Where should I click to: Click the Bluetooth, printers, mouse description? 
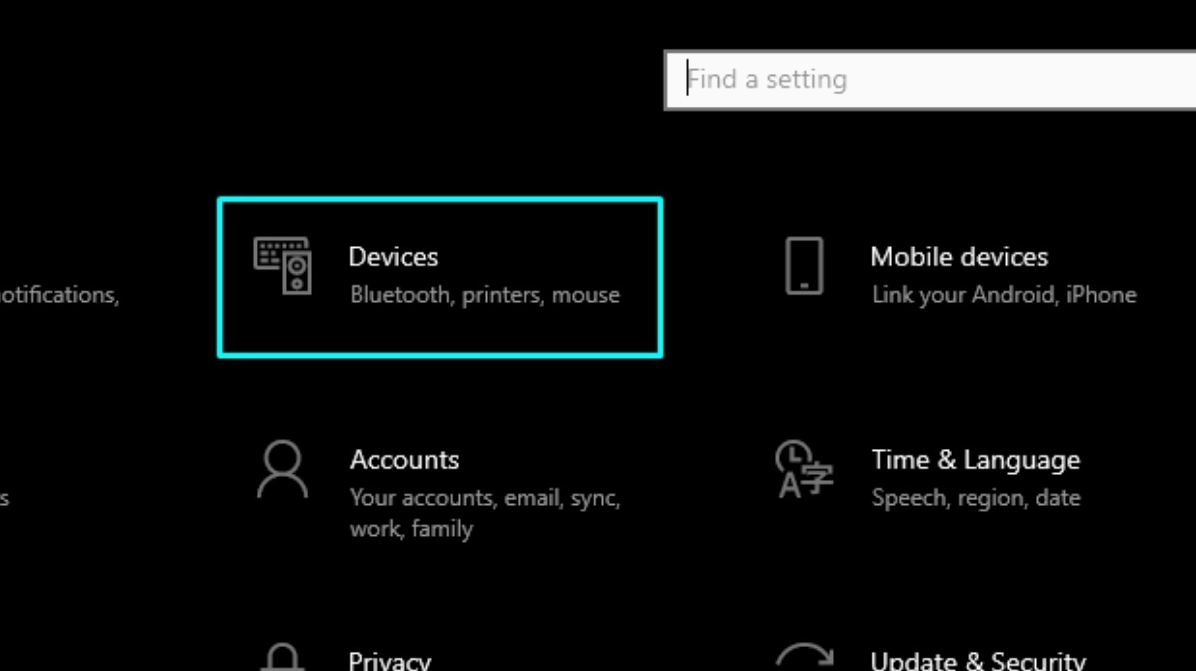(485, 295)
